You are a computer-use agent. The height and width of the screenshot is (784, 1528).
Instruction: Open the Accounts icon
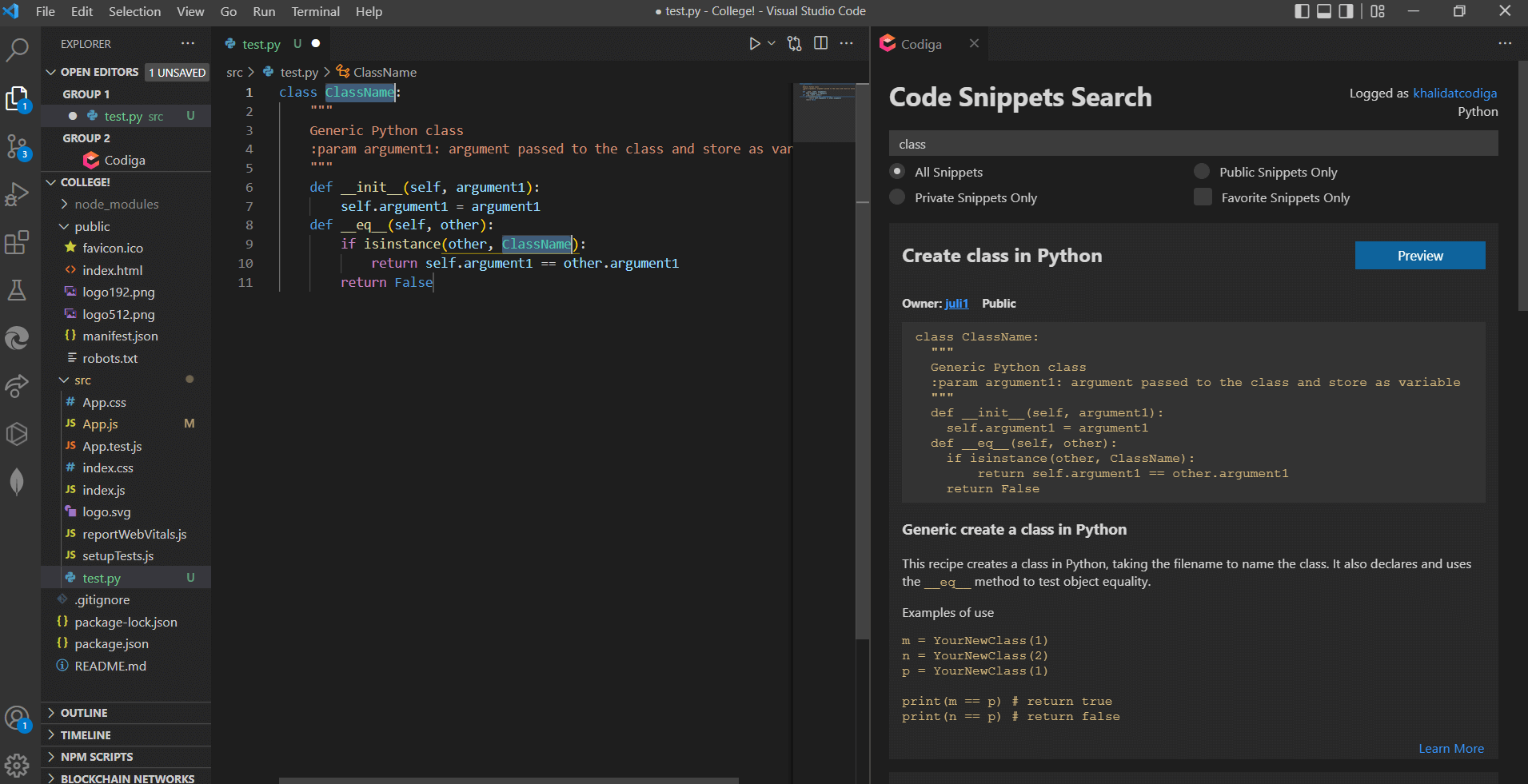pyautogui.click(x=17, y=718)
